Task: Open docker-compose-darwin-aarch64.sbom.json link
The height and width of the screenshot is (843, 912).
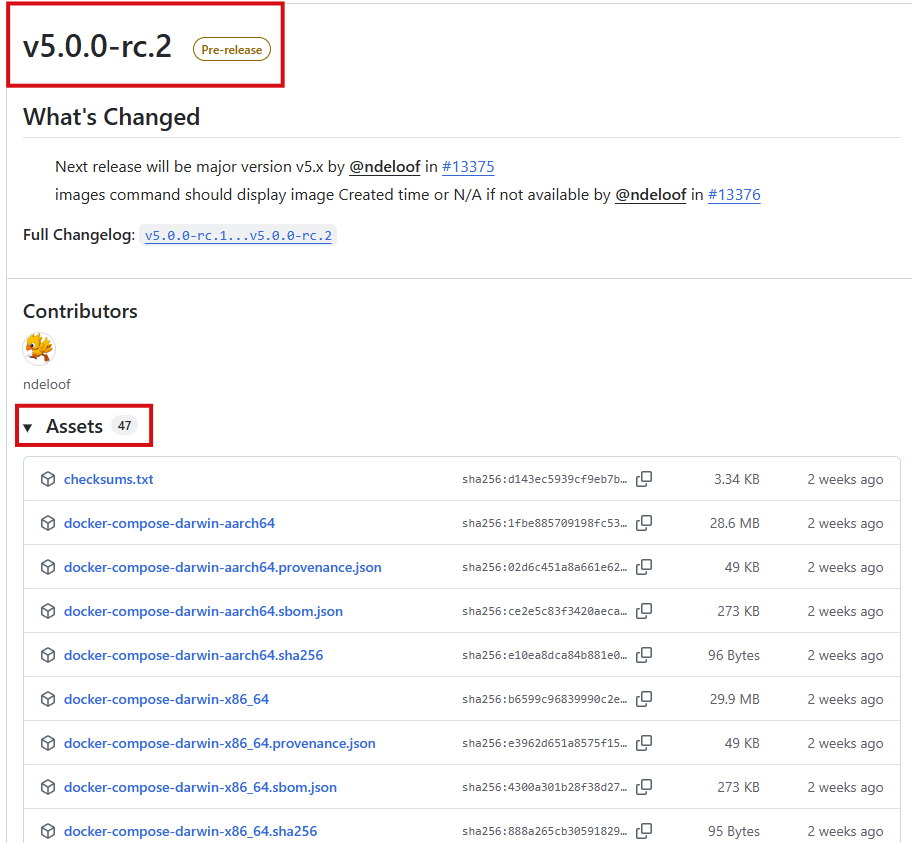Action: 204,611
